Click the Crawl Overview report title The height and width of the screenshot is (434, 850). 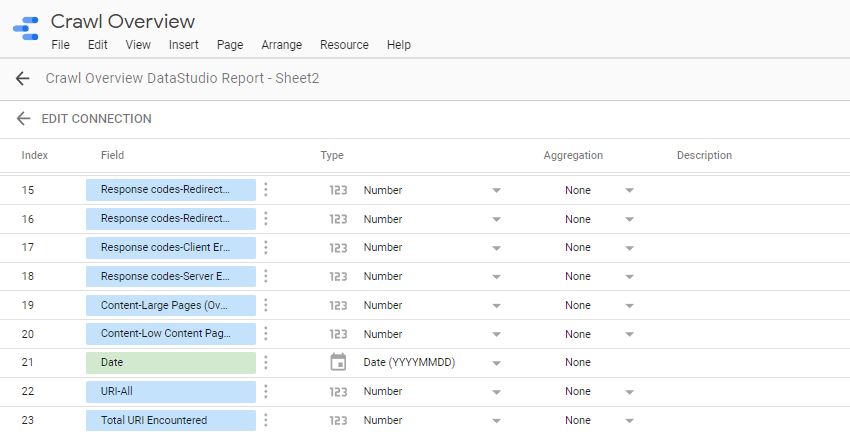coord(123,21)
